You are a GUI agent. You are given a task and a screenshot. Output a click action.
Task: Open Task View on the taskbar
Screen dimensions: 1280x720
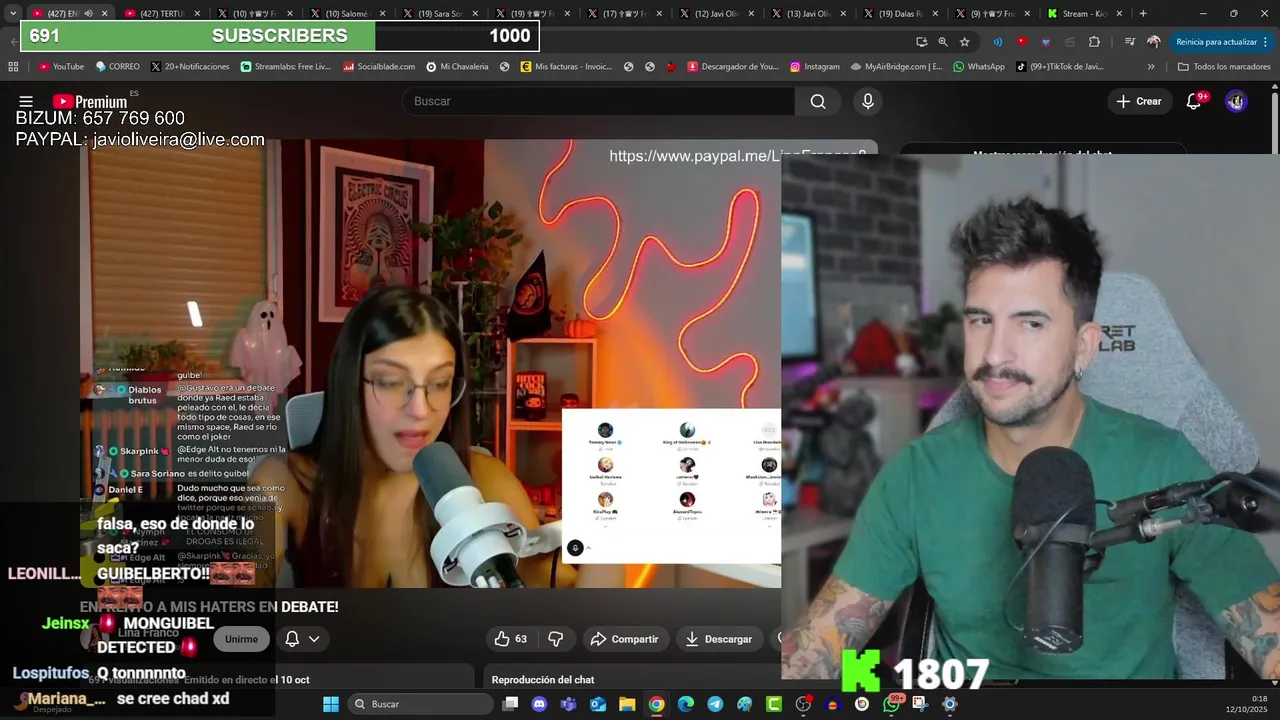510,704
